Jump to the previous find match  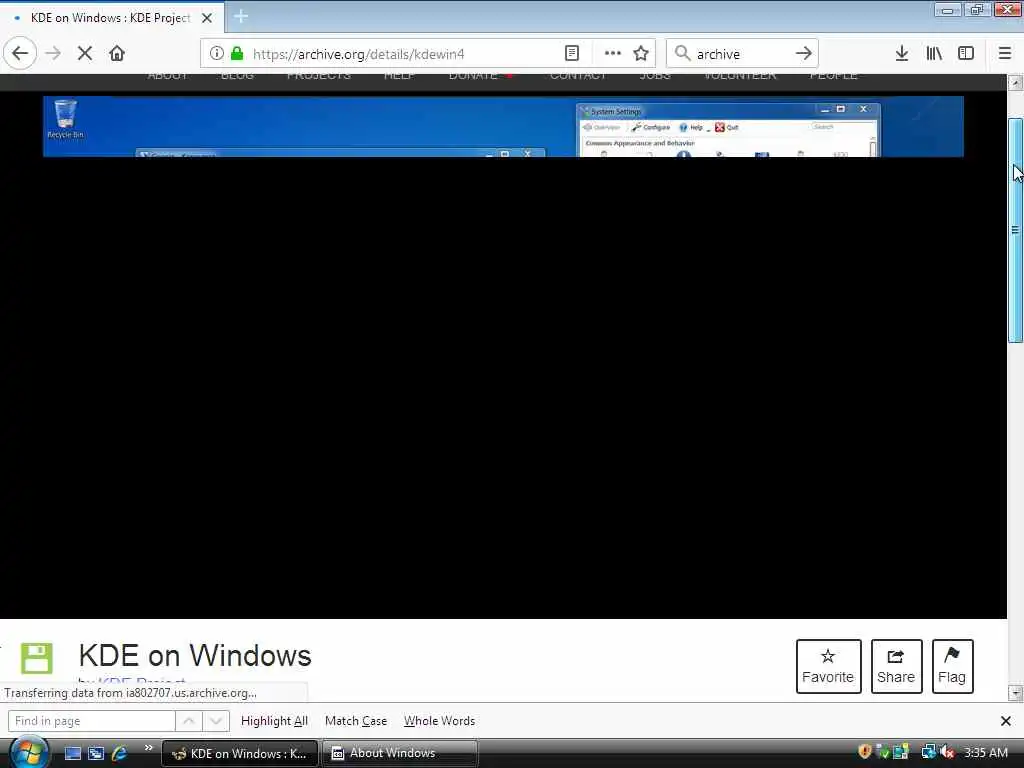pyautogui.click(x=189, y=721)
